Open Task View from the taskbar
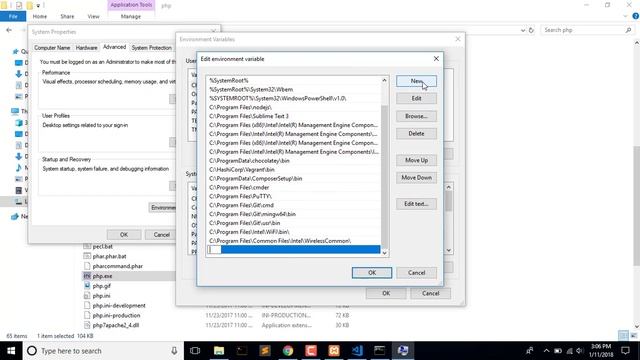Viewport: 640px width, 360px height. (x=195, y=351)
